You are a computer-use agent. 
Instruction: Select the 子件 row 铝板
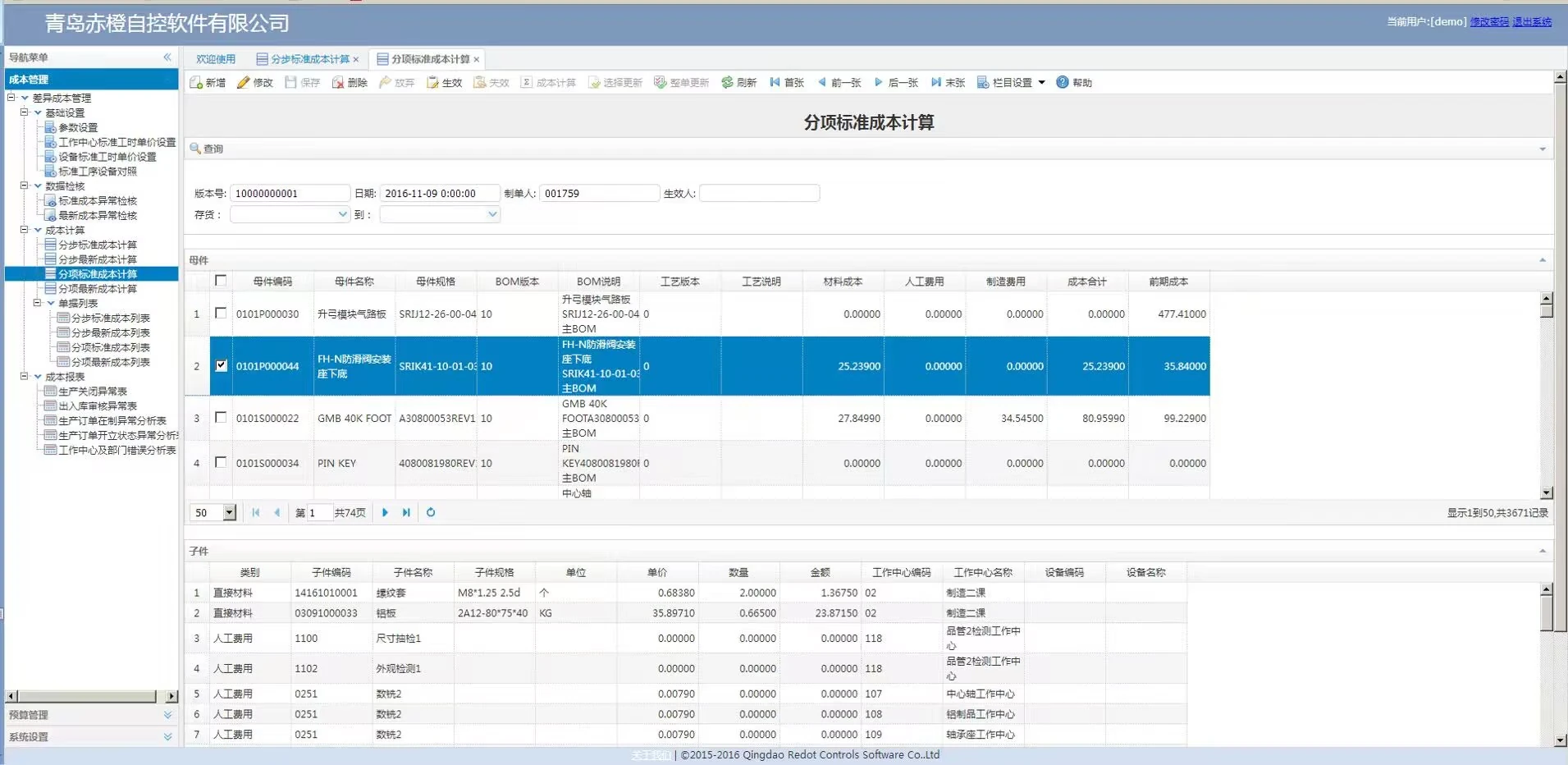(x=686, y=613)
